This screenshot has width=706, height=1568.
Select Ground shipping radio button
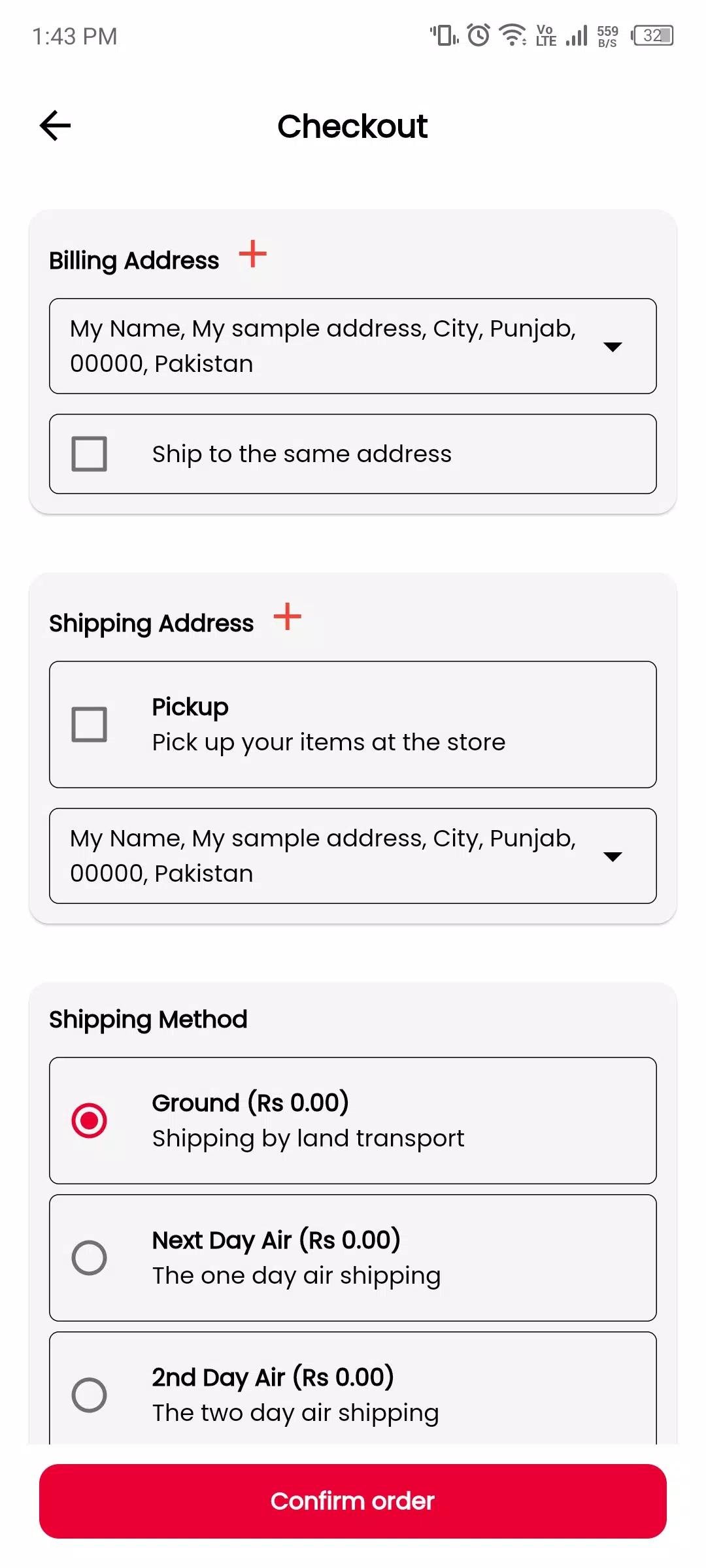[89, 1120]
